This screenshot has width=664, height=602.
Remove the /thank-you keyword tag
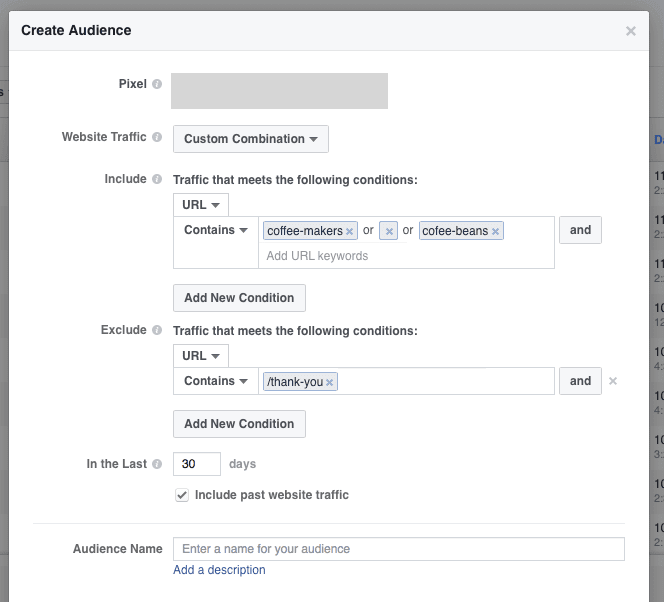tap(329, 382)
